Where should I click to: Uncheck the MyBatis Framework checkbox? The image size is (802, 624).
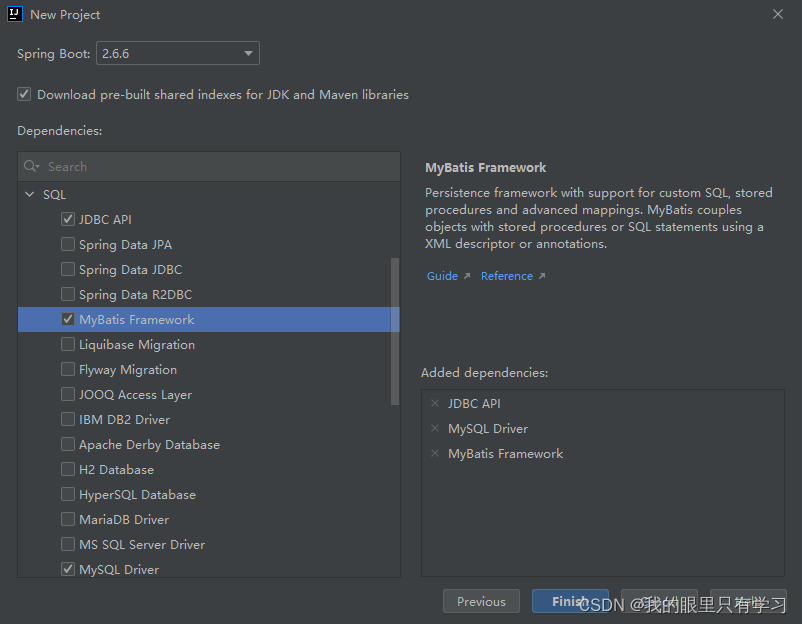(x=68, y=319)
